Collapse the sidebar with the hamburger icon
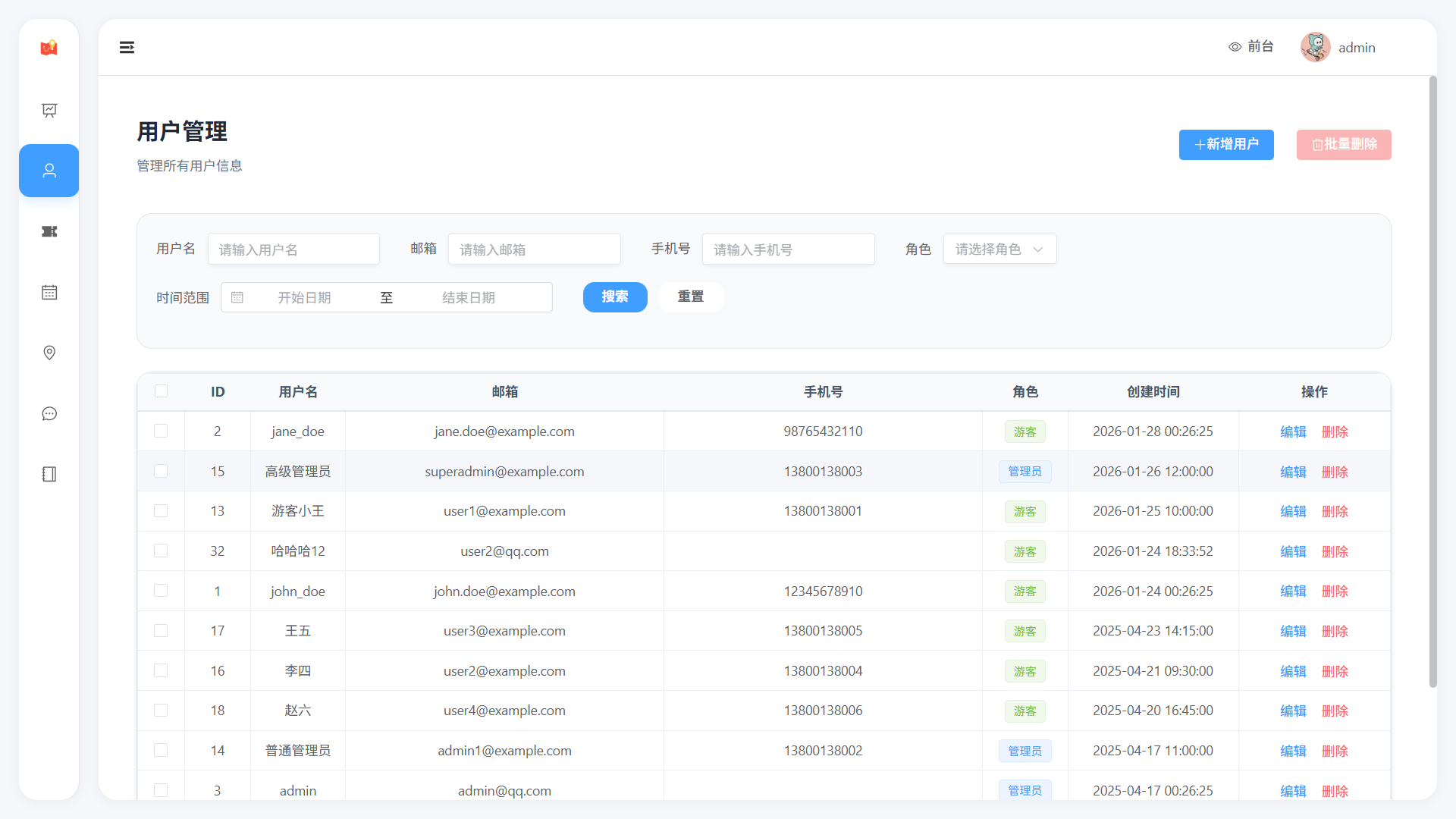Viewport: 1456px width, 819px height. [x=127, y=48]
